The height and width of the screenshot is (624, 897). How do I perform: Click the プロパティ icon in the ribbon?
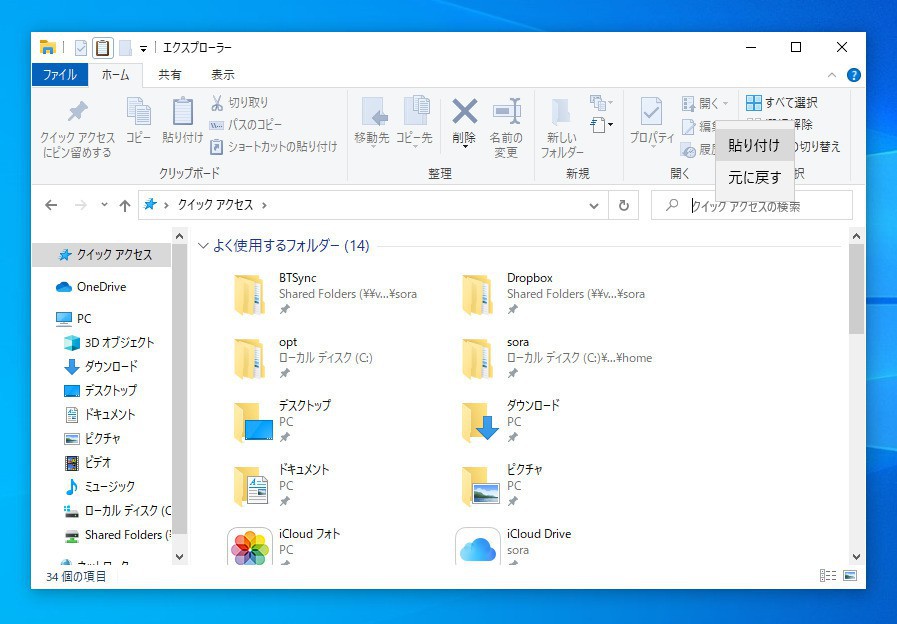click(651, 112)
